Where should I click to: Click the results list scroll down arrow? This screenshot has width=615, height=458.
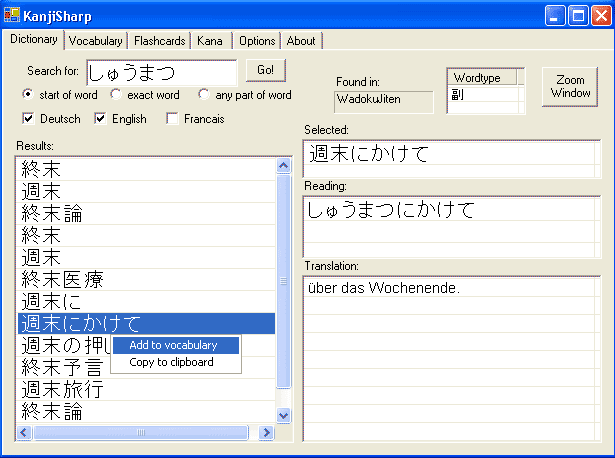click(x=283, y=415)
